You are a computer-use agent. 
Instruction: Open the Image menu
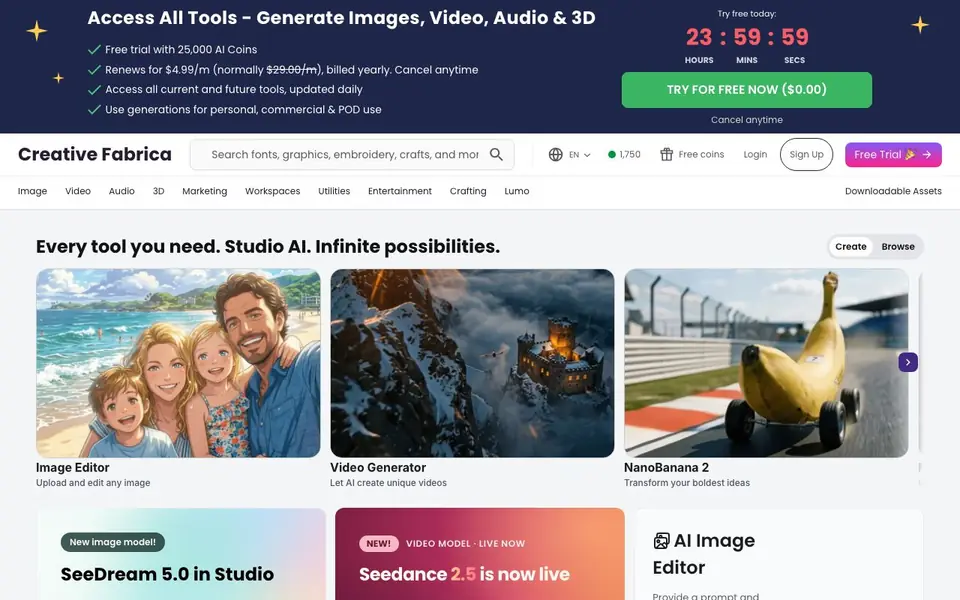32,191
